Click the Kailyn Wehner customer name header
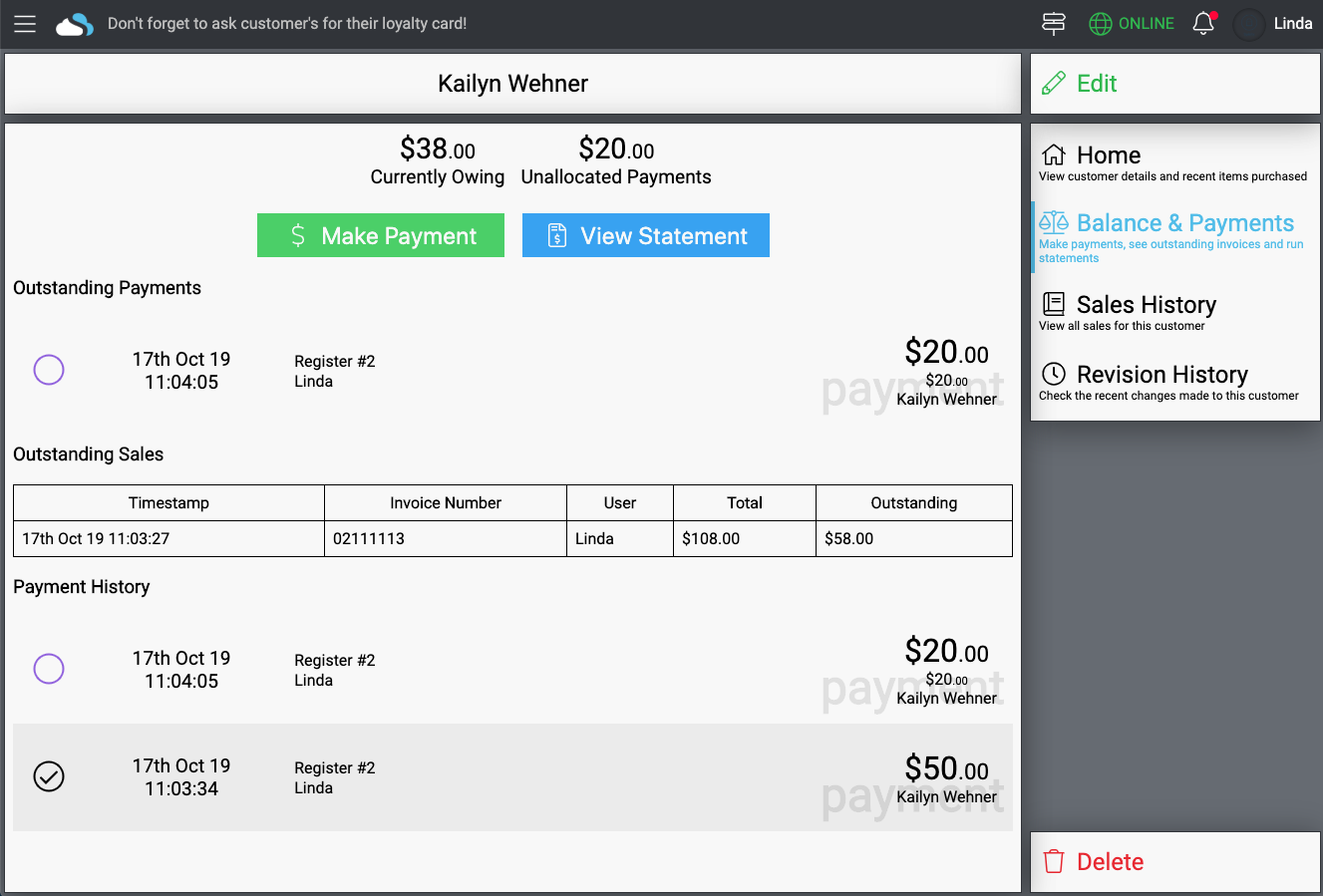The height and width of the screenshot is (896, 1323). 512,84
